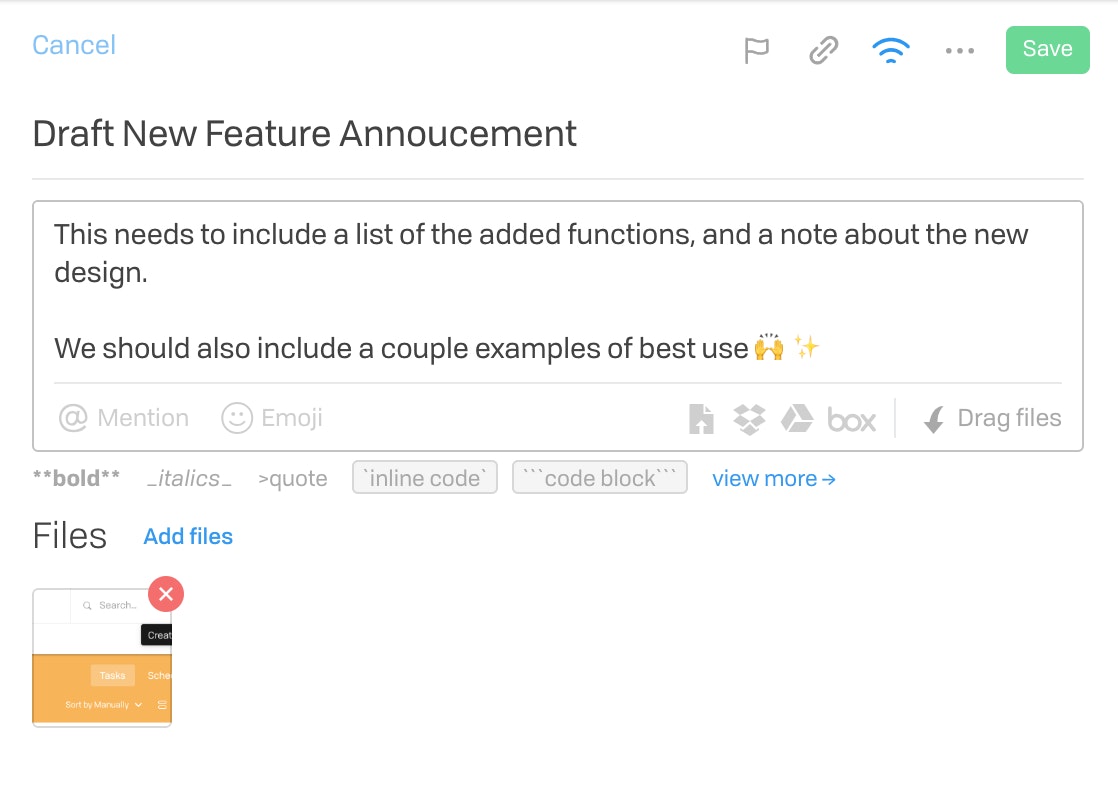
Task: Click the inline code formatting hint
Action: pyautogui.click(x=424, y=478)
